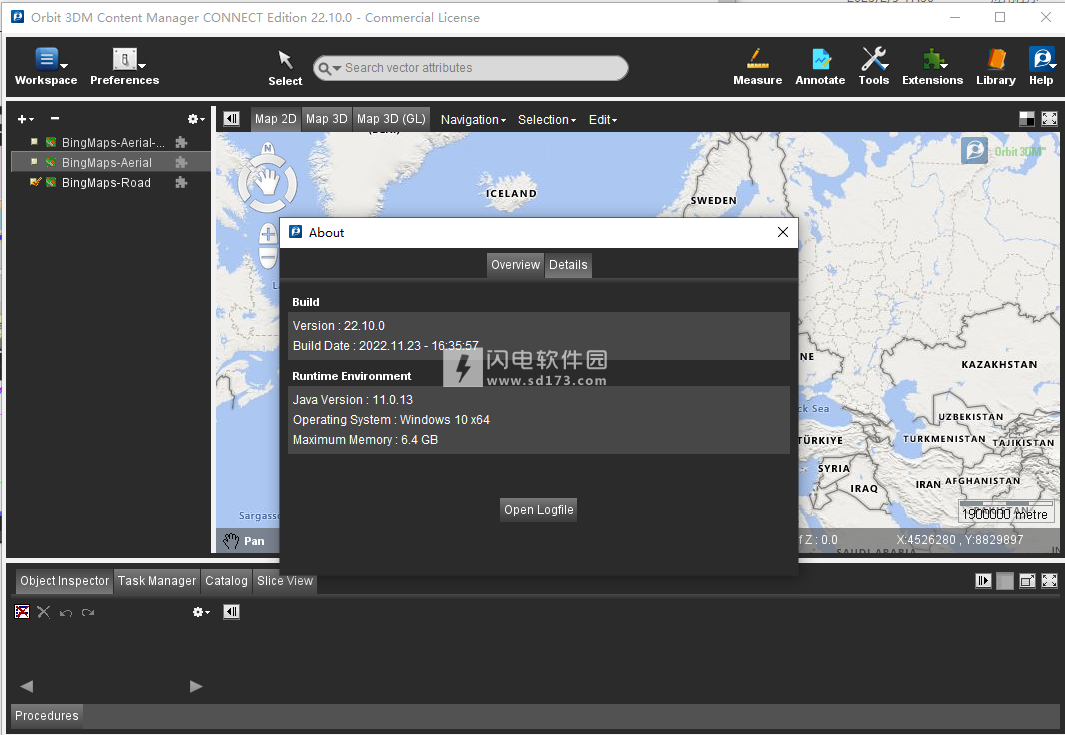The image size is (1065, 735).
Task: Toggle visibility of BingMaps-Aerial-... layer
Action: click(34, 142)
